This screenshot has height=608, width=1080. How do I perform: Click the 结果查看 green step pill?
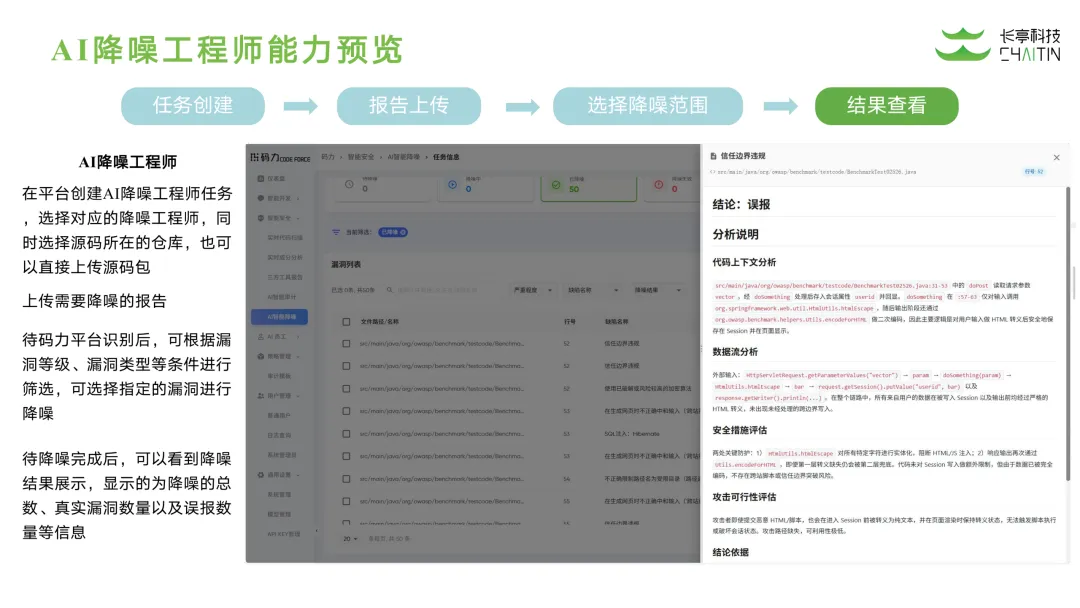(x=886, y=106)
